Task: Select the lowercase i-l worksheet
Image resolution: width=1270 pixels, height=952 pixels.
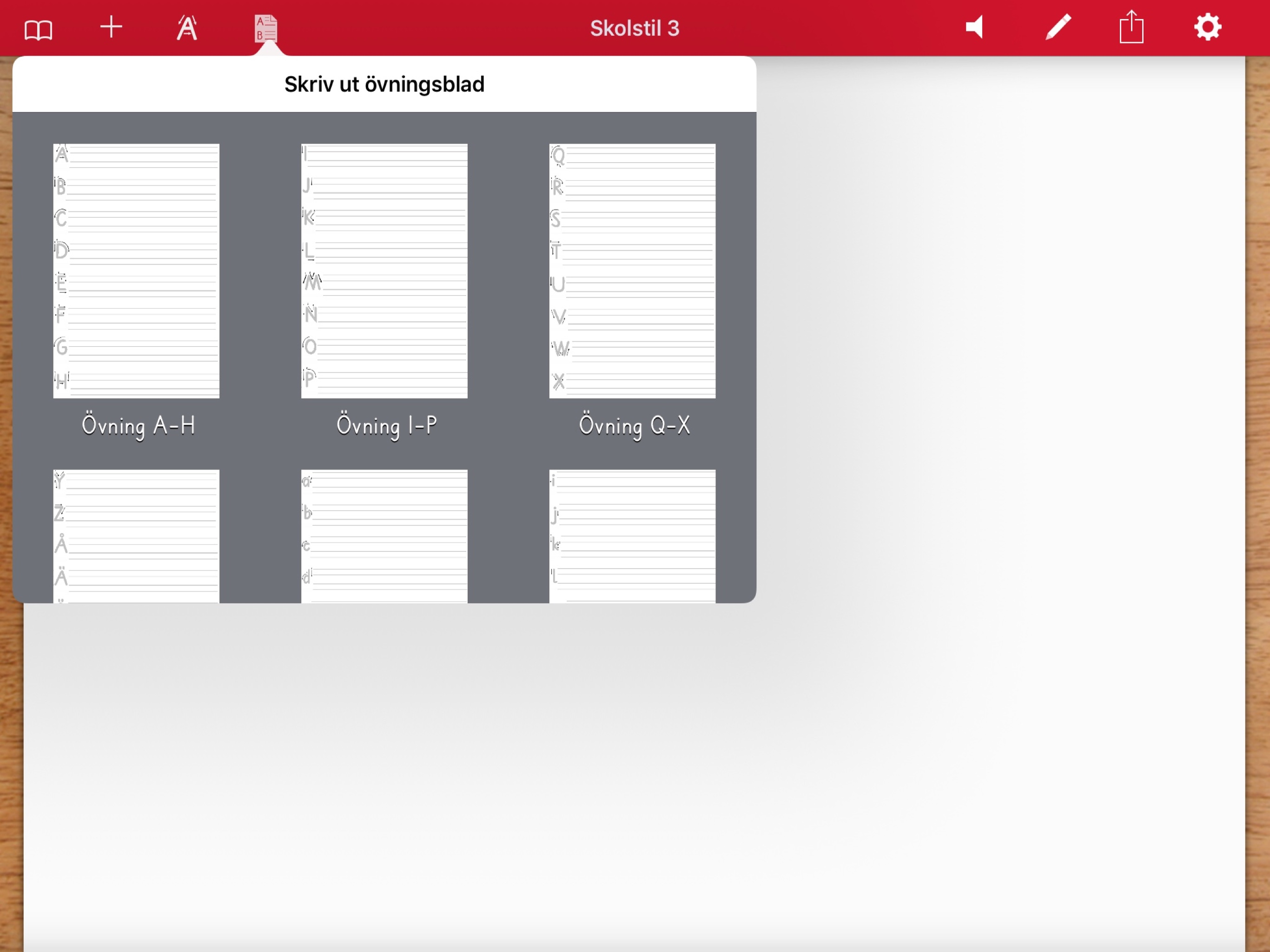Action: (632, 535)
